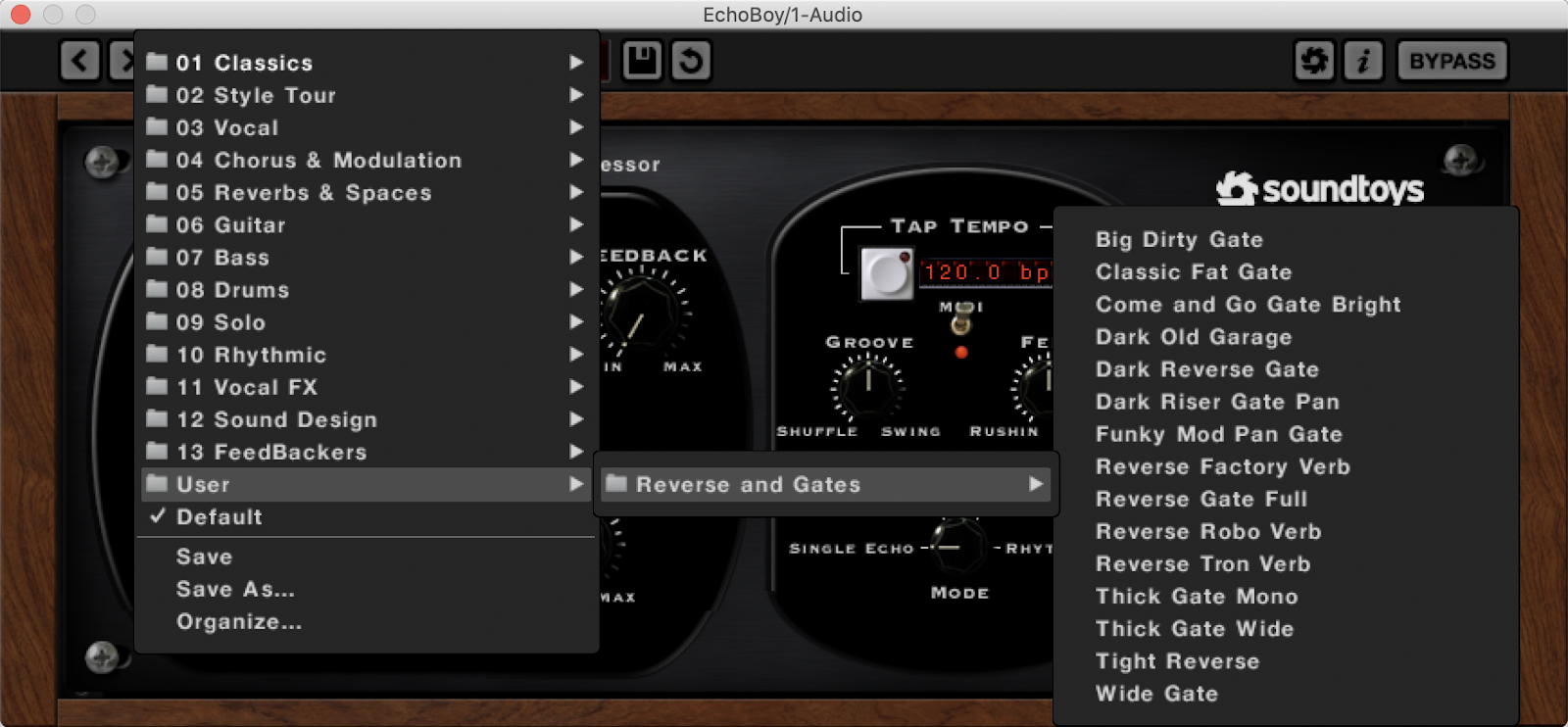Screen dimensions: 1568x727
Task: Expand submenu arrow for 11 Vocal FX
Action: tap(576, 386)
